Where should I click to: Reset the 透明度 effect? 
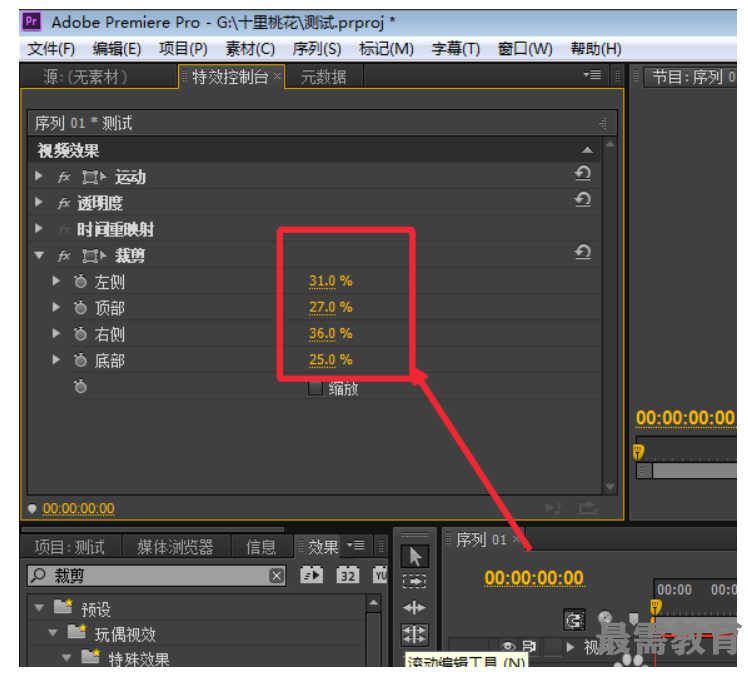coord(582,199)
